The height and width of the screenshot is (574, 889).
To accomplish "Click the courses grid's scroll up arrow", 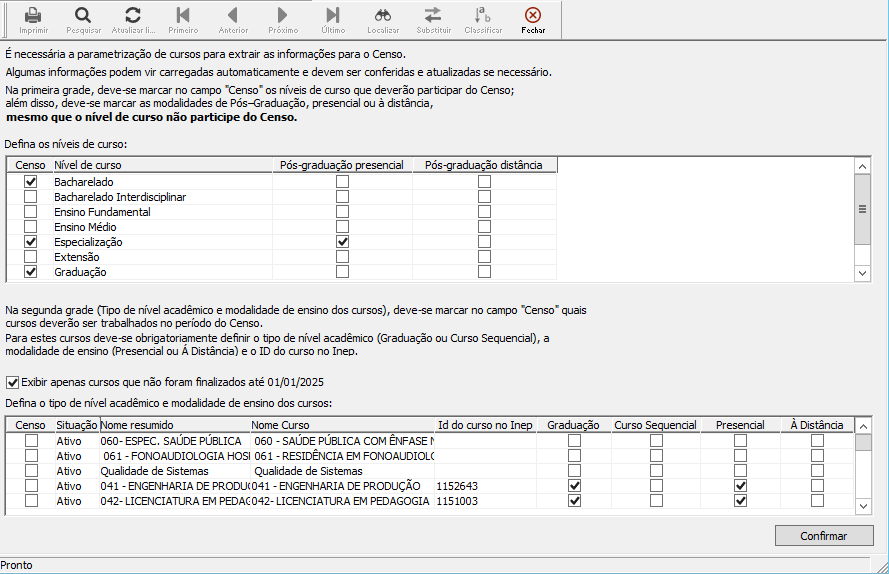I will pyautogui.click(x=863, y=426).
